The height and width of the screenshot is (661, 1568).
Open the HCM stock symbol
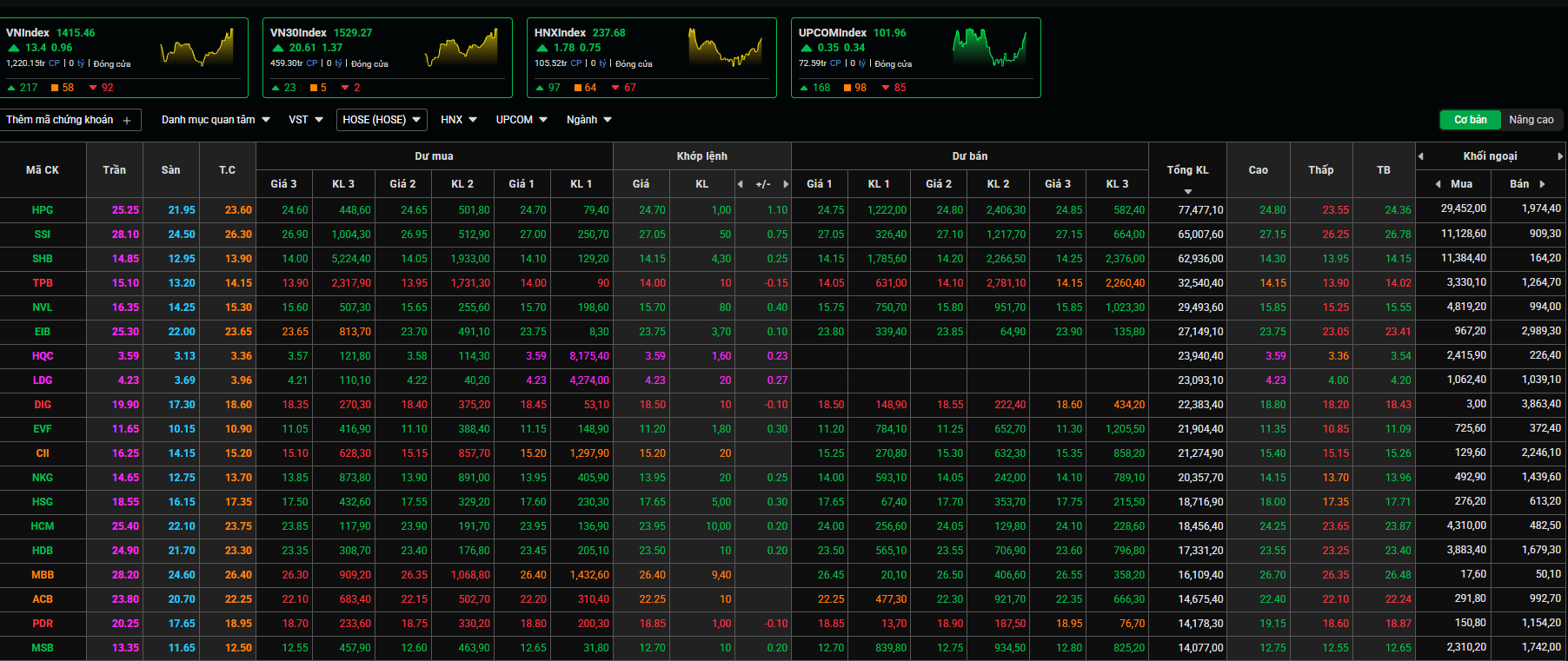click(x=43, y=526)
